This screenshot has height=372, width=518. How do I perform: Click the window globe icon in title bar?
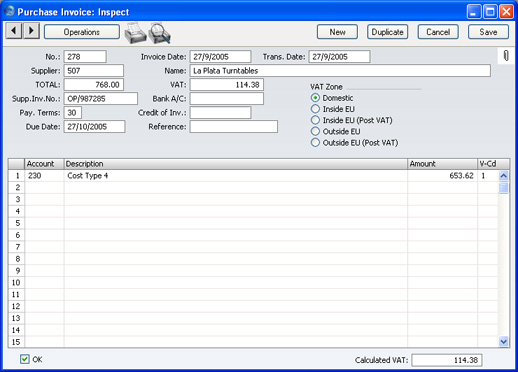[x=10, y=11]
